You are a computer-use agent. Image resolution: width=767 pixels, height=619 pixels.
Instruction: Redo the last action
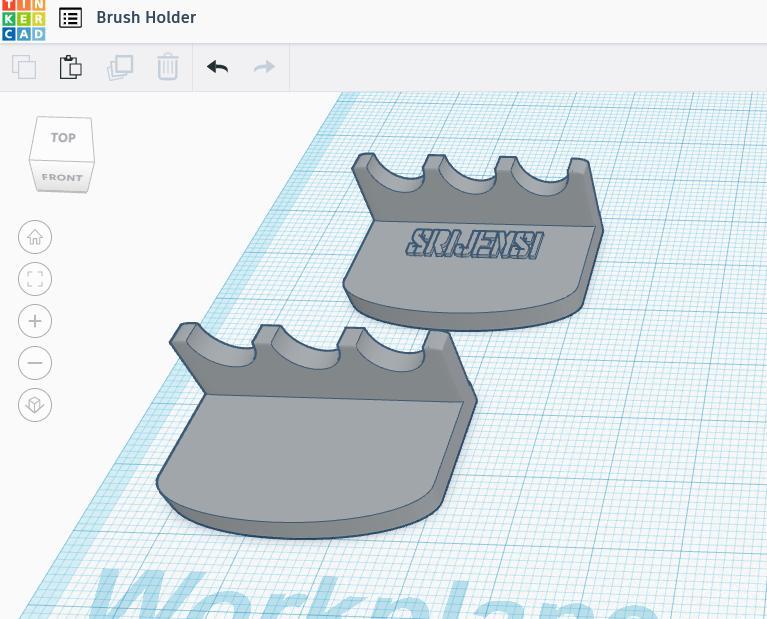(264, 67)
